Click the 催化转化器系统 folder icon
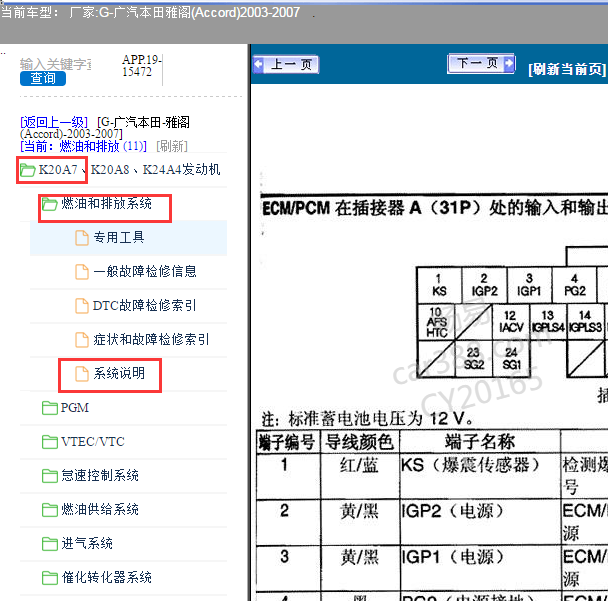 [50, 578]
